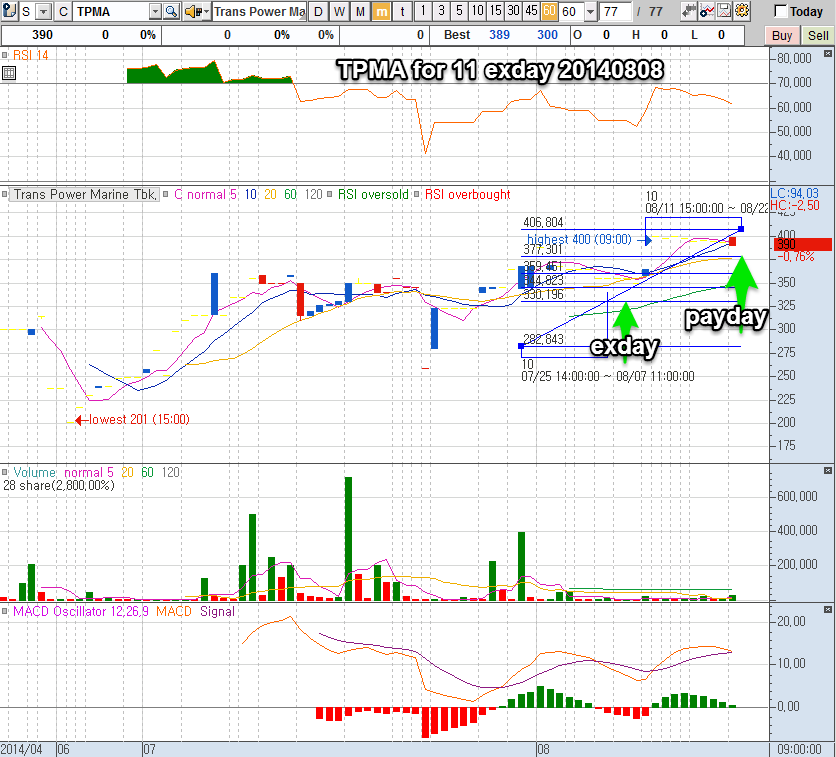The width and height of the screenshot is (836, 757).
Task: Click the save chart floppy icon
Action: tap(724, 11)
